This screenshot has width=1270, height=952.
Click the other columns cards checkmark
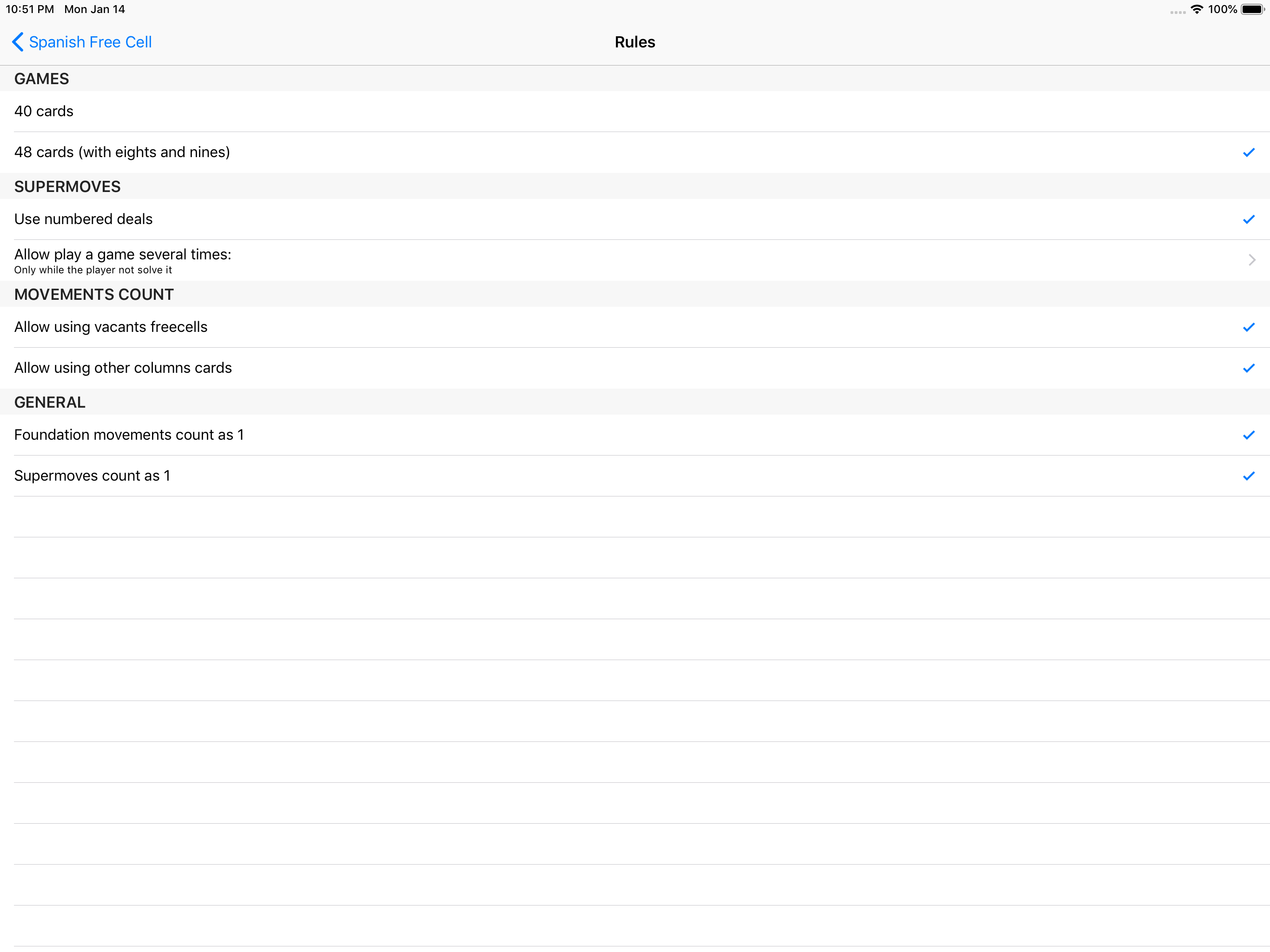(1248, 368)
